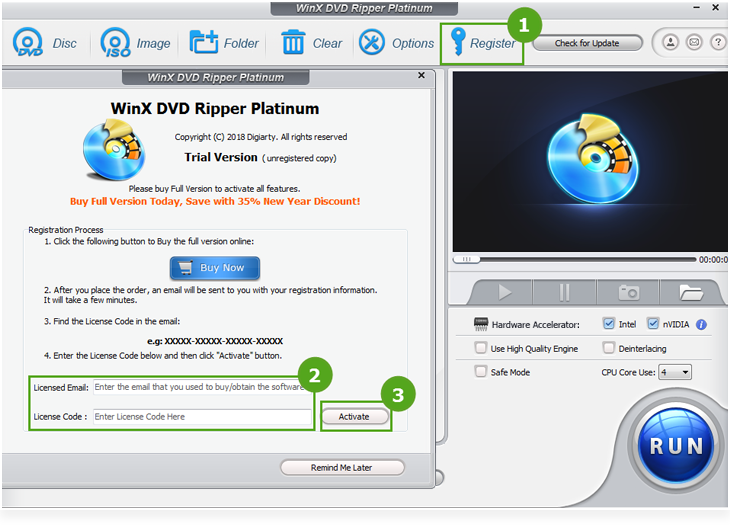Play the video preview

[x=504, y=293]
